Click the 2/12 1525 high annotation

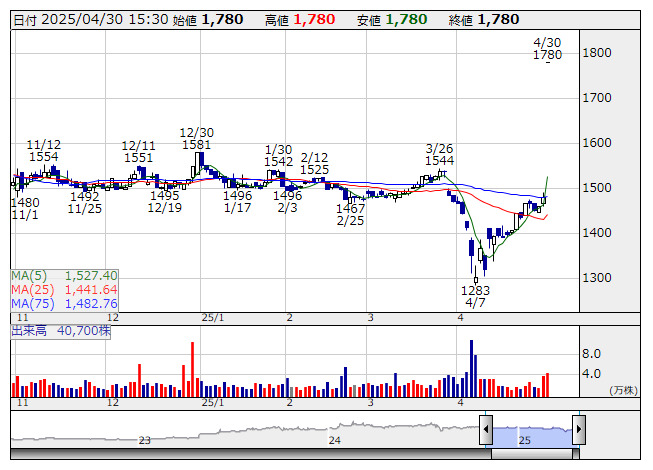click(x=314, y=164)
